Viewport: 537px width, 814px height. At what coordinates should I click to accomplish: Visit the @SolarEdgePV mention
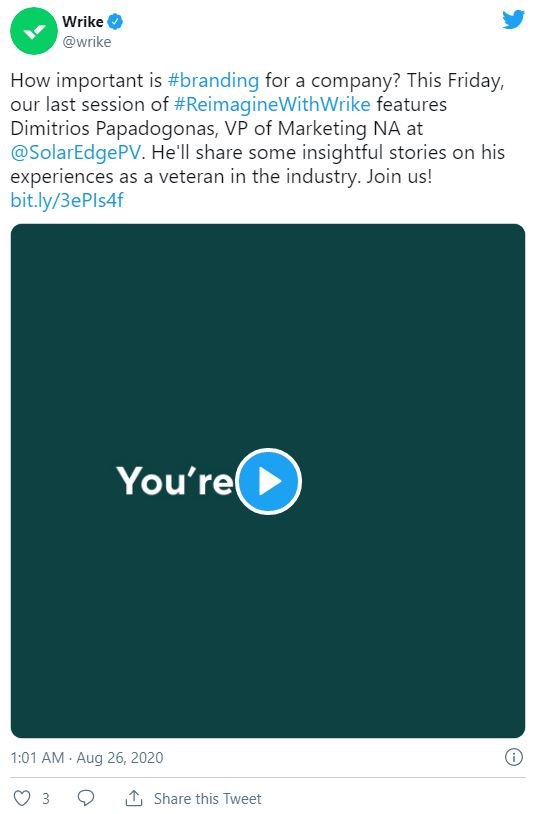pos(76,153)
